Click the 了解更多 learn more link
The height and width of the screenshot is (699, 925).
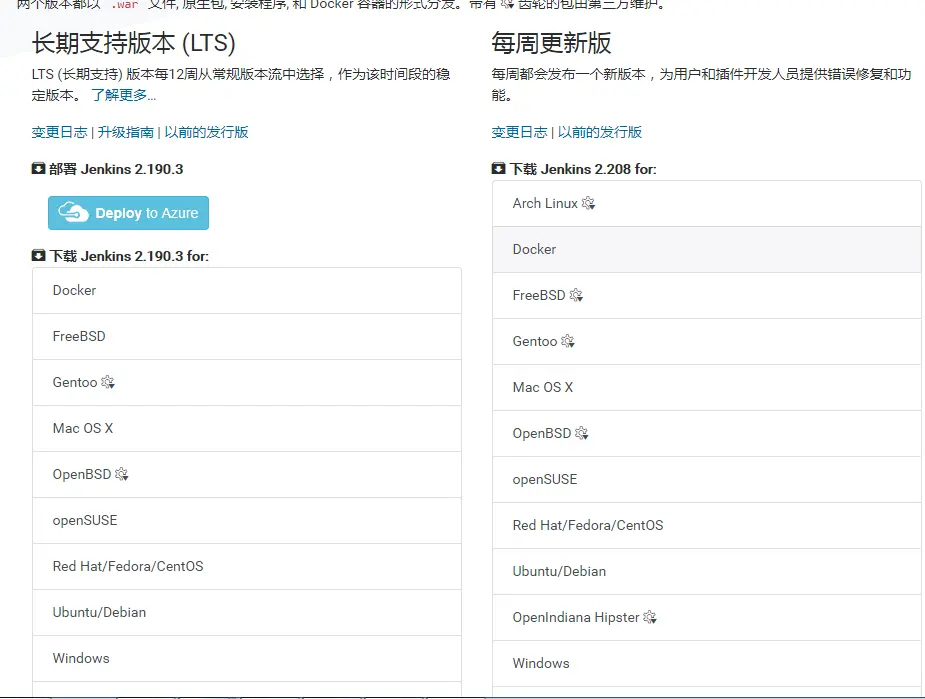pyautogui.click(x=124, y=95)
